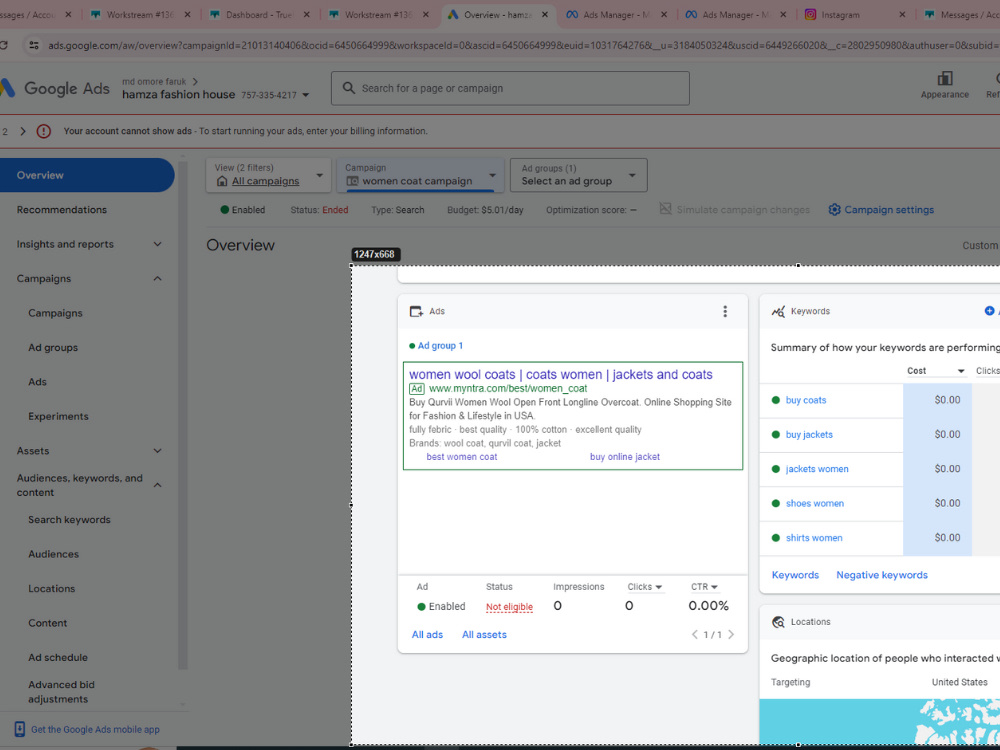Click the All ads link
This screenshot has height=750, width=1000.
[427, 635]
